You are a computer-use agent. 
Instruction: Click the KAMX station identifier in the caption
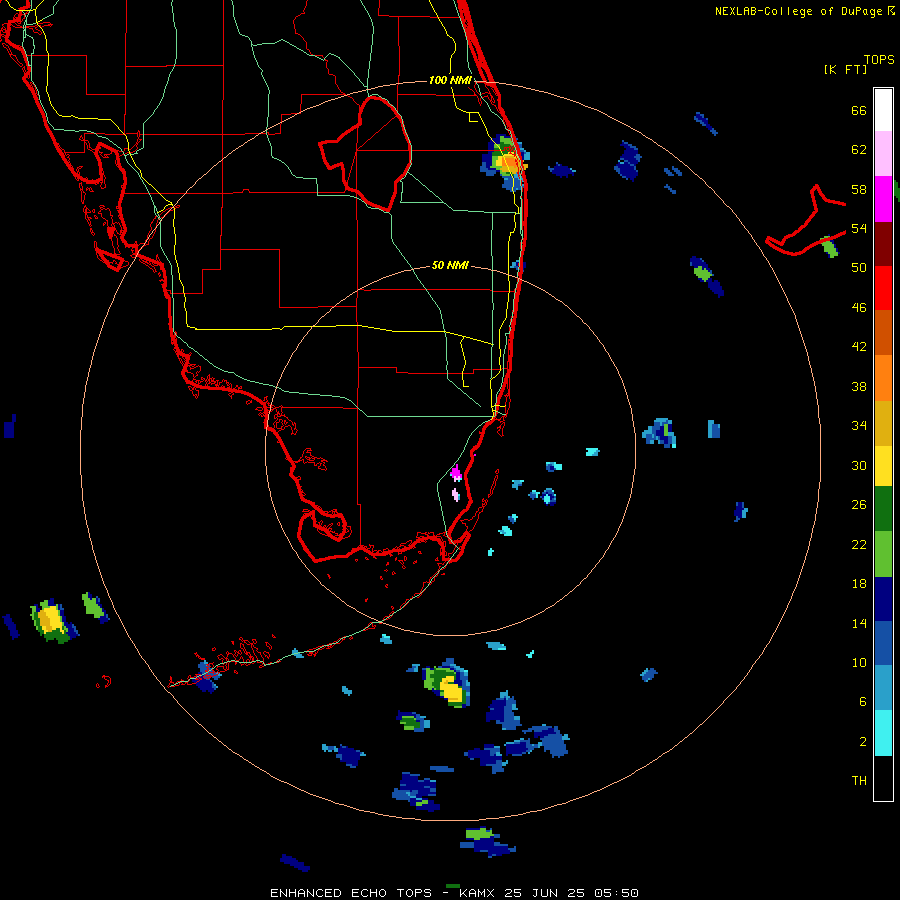[x=479, y=893]
